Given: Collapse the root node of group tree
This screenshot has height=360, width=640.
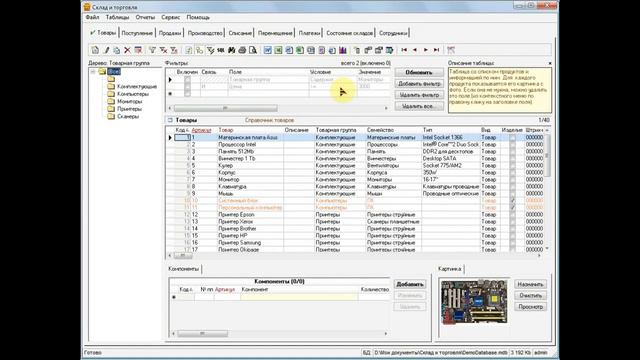Looking at the screenshot, I should coord(93,72).
